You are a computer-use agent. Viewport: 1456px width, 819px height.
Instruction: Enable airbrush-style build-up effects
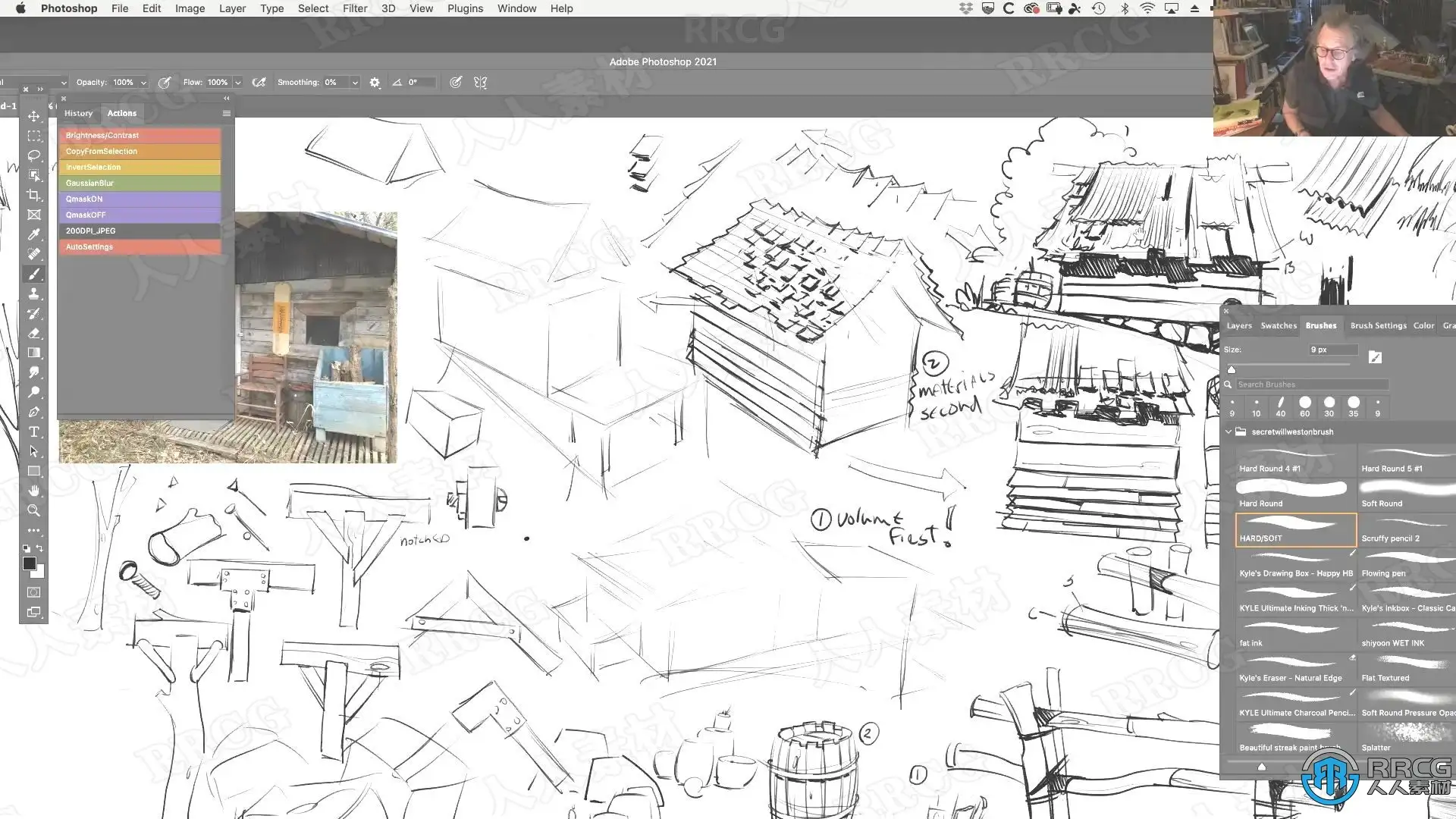click(259, 83)
